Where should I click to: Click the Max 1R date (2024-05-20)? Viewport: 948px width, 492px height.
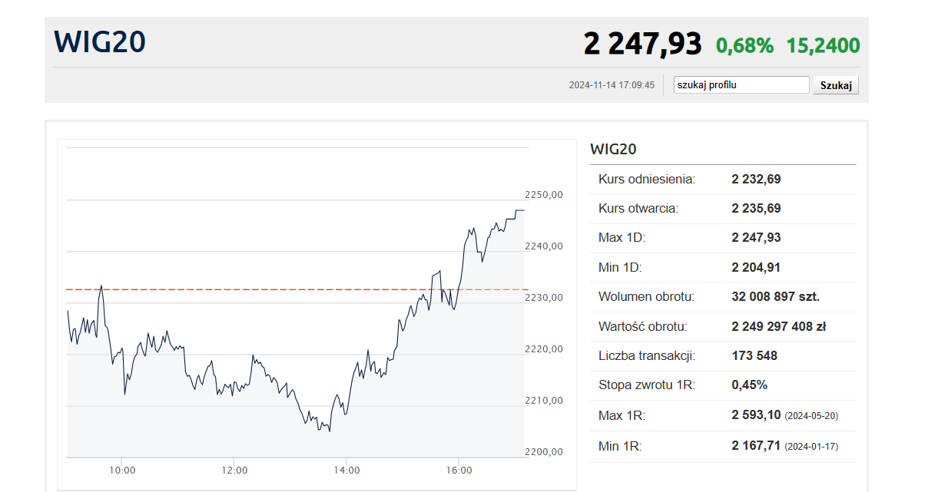[x=811, y=415]
